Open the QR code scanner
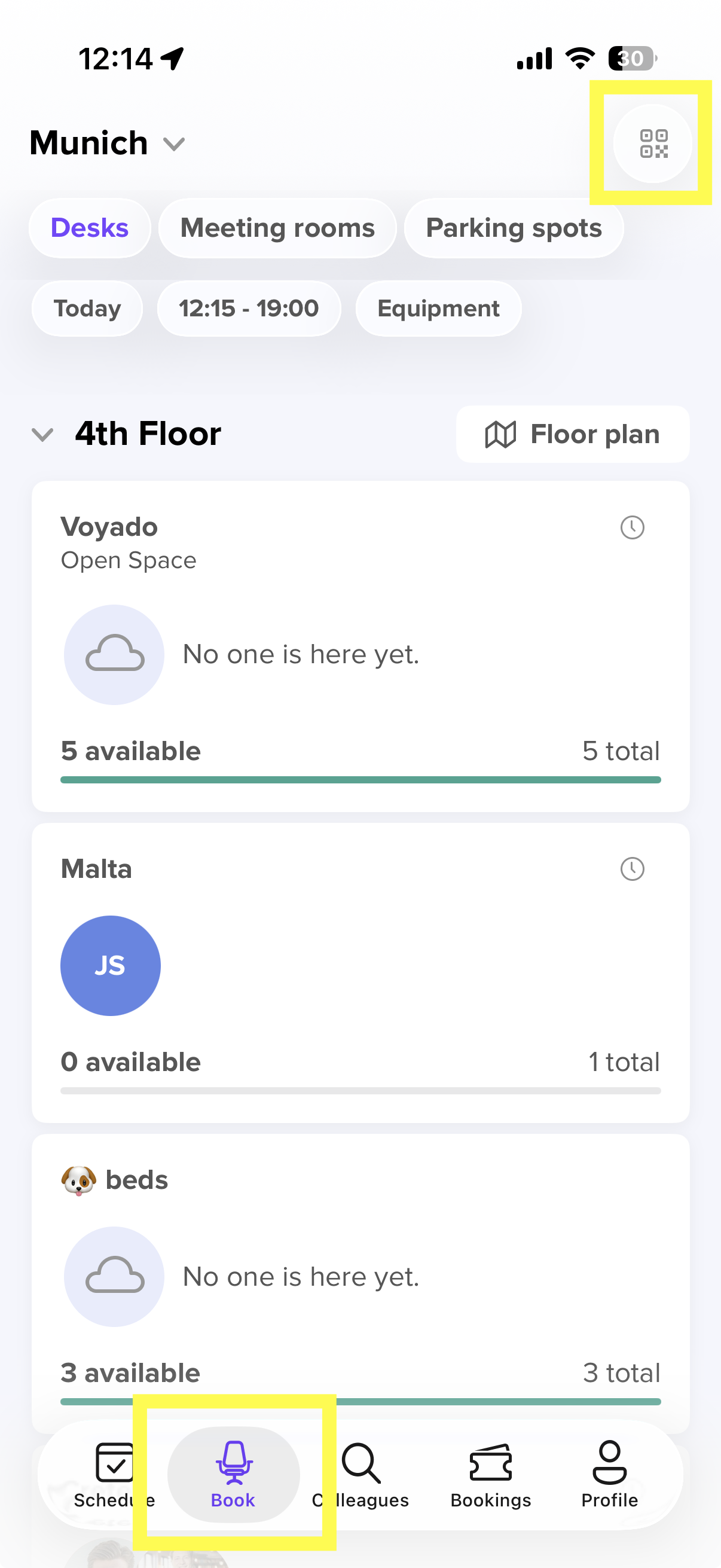Viewport: 721px width, 1568px height. 653,144
